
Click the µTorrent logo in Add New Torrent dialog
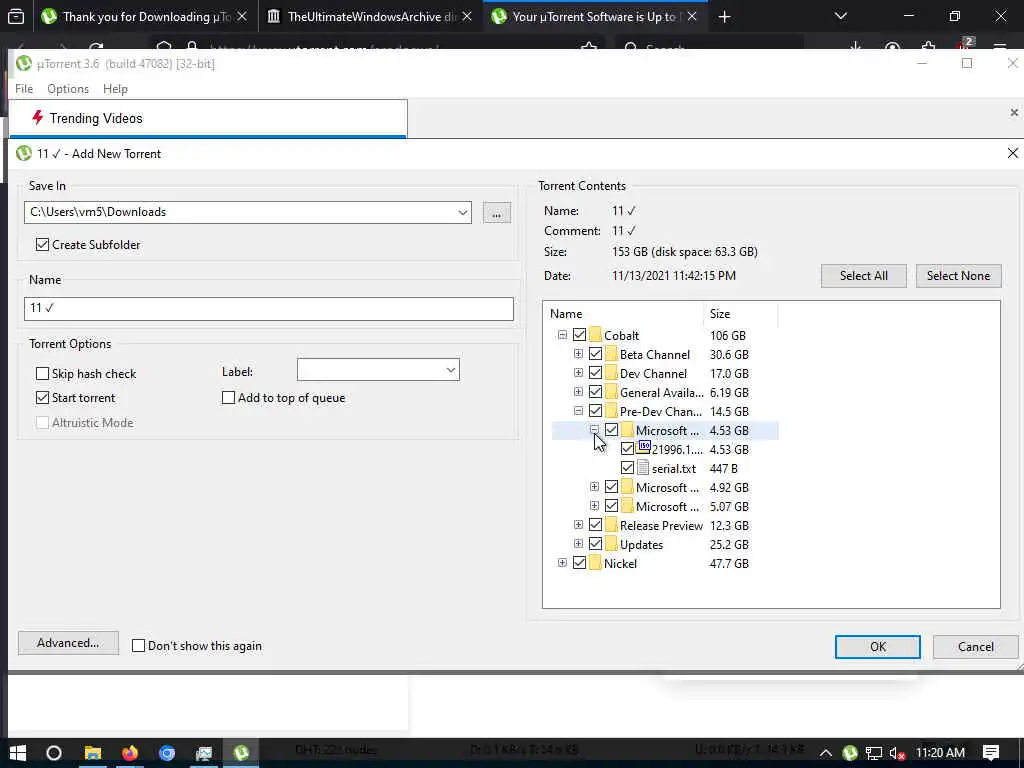point(24,153)
